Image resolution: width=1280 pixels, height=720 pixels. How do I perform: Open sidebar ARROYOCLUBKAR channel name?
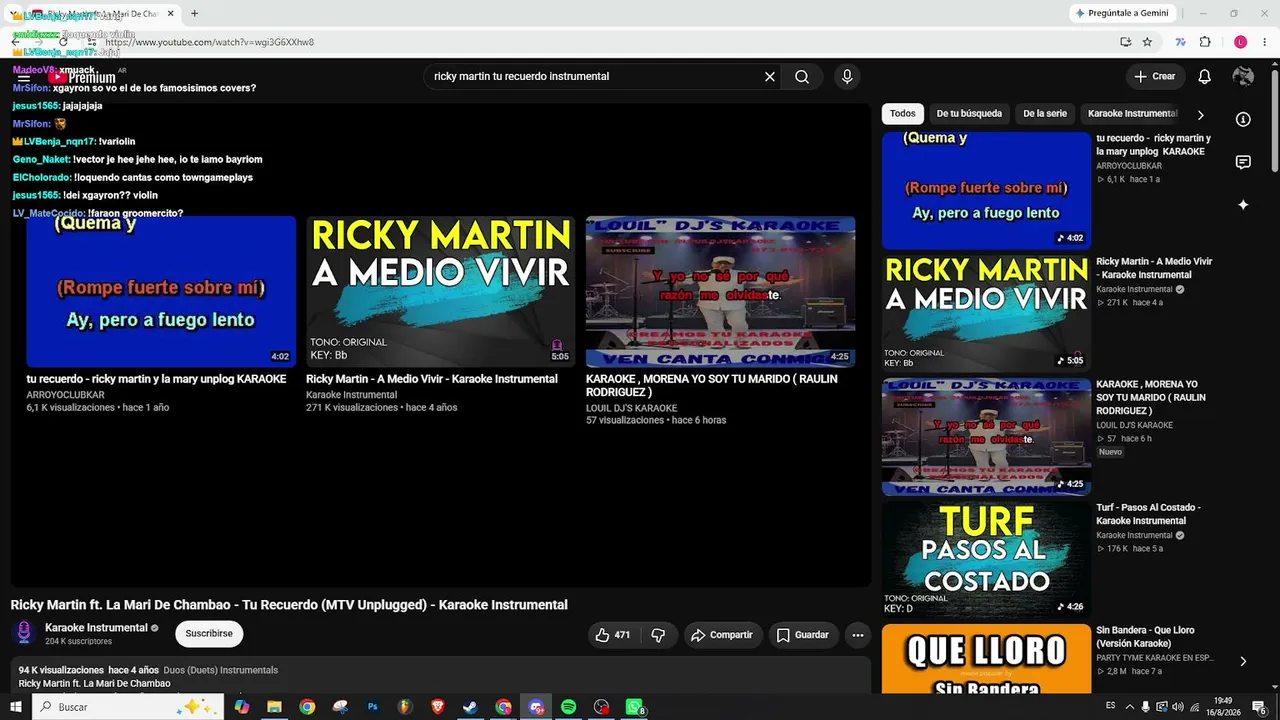point(1129,166)
